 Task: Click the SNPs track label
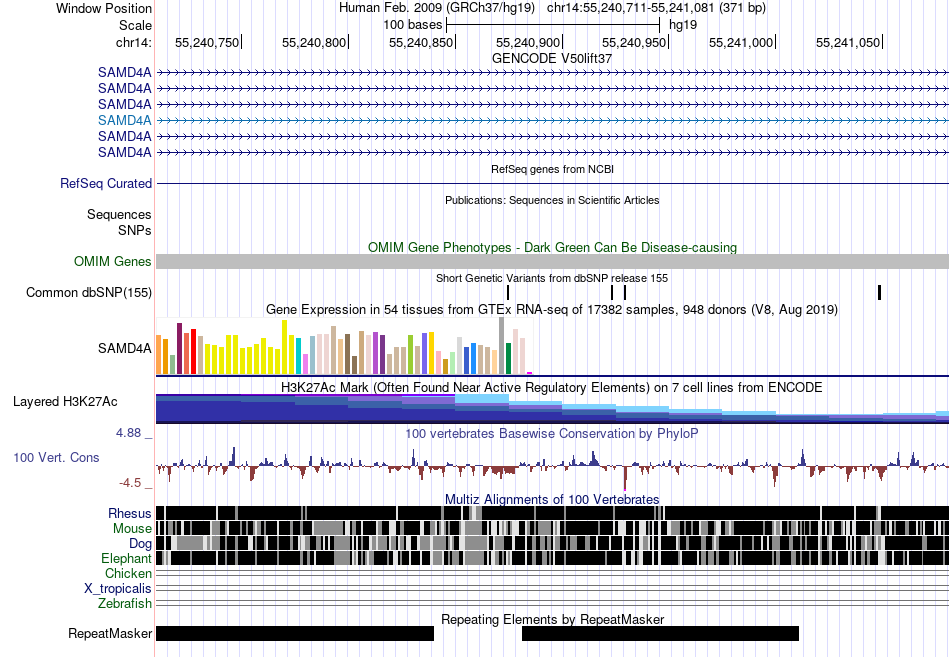tap(135, 230)
